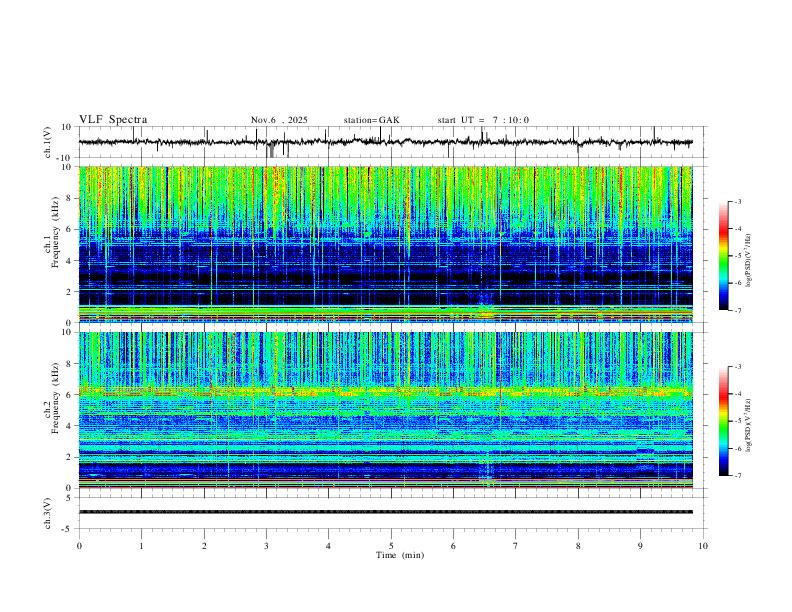Image resolution: width=792 pixels, height=612 pixels.
Task: Click time axis tick label "10" at the end
Action: click(703, 546)
